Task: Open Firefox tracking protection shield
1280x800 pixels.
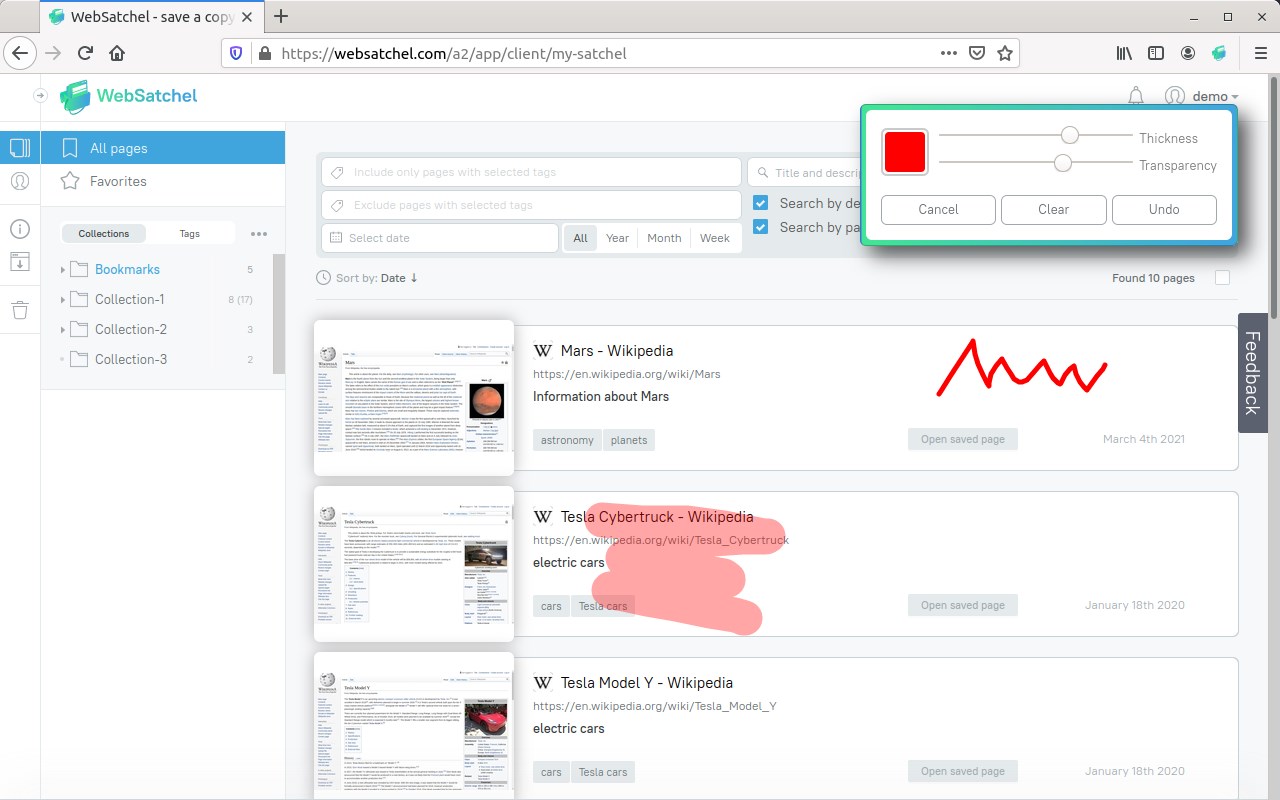Action: click(x=237, y=53)
